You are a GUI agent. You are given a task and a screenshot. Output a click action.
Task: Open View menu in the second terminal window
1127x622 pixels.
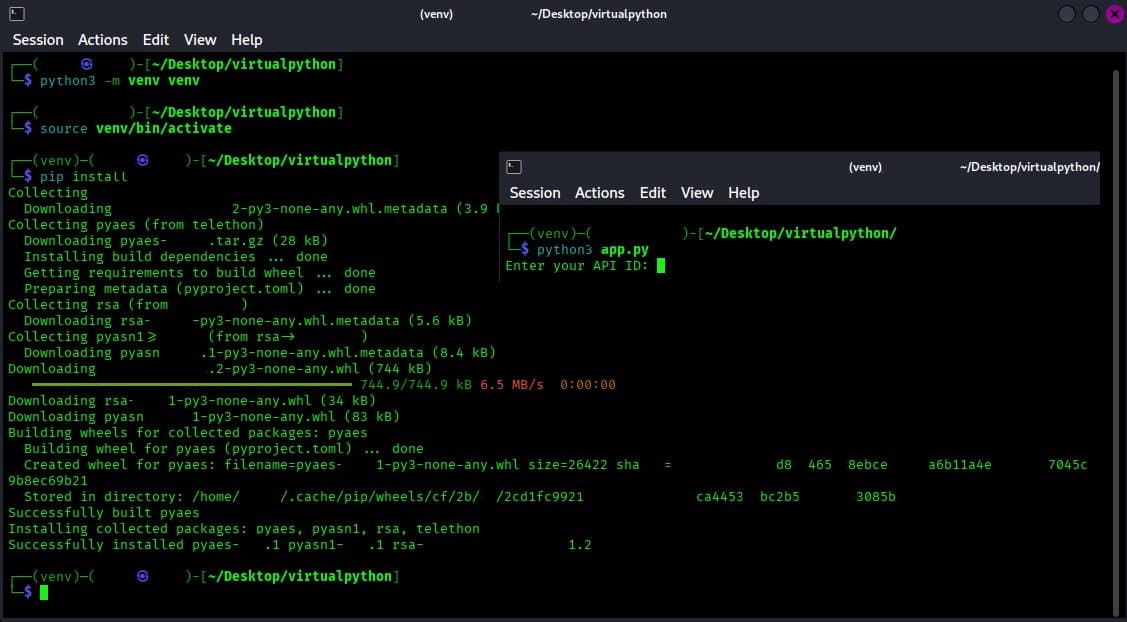click(x=697, y=193)
